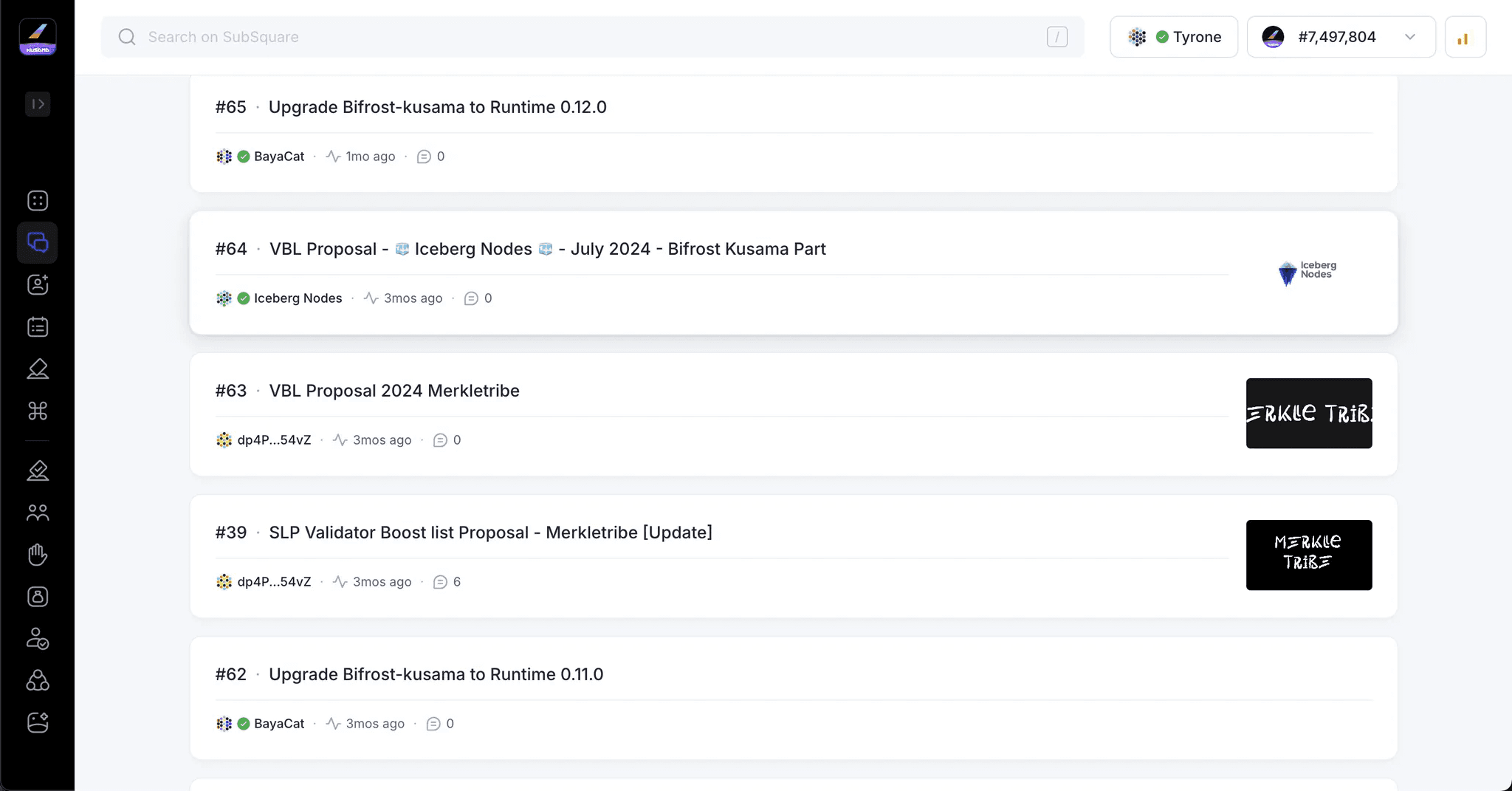Open Upgrade Bifrost-kusama to Runtime 0.11.0 post
This screenshot has width=1512, height=791.
click(436, 674)
